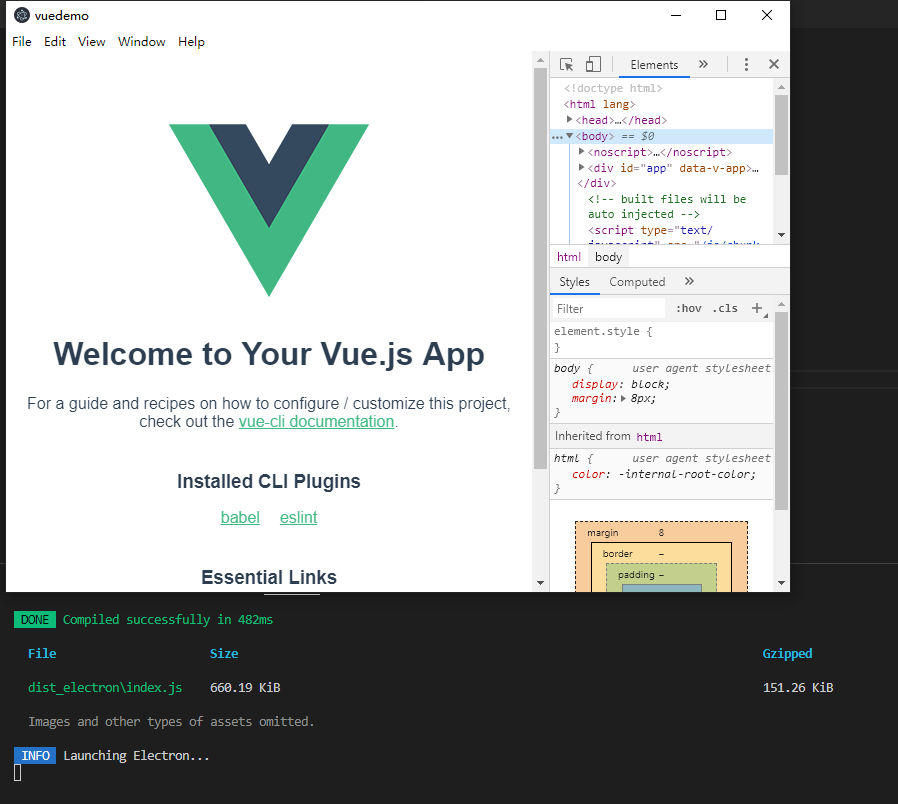Open the Window menu
Image resolution: width=898 pixels, height=804 pixels.
pos(141,41)
